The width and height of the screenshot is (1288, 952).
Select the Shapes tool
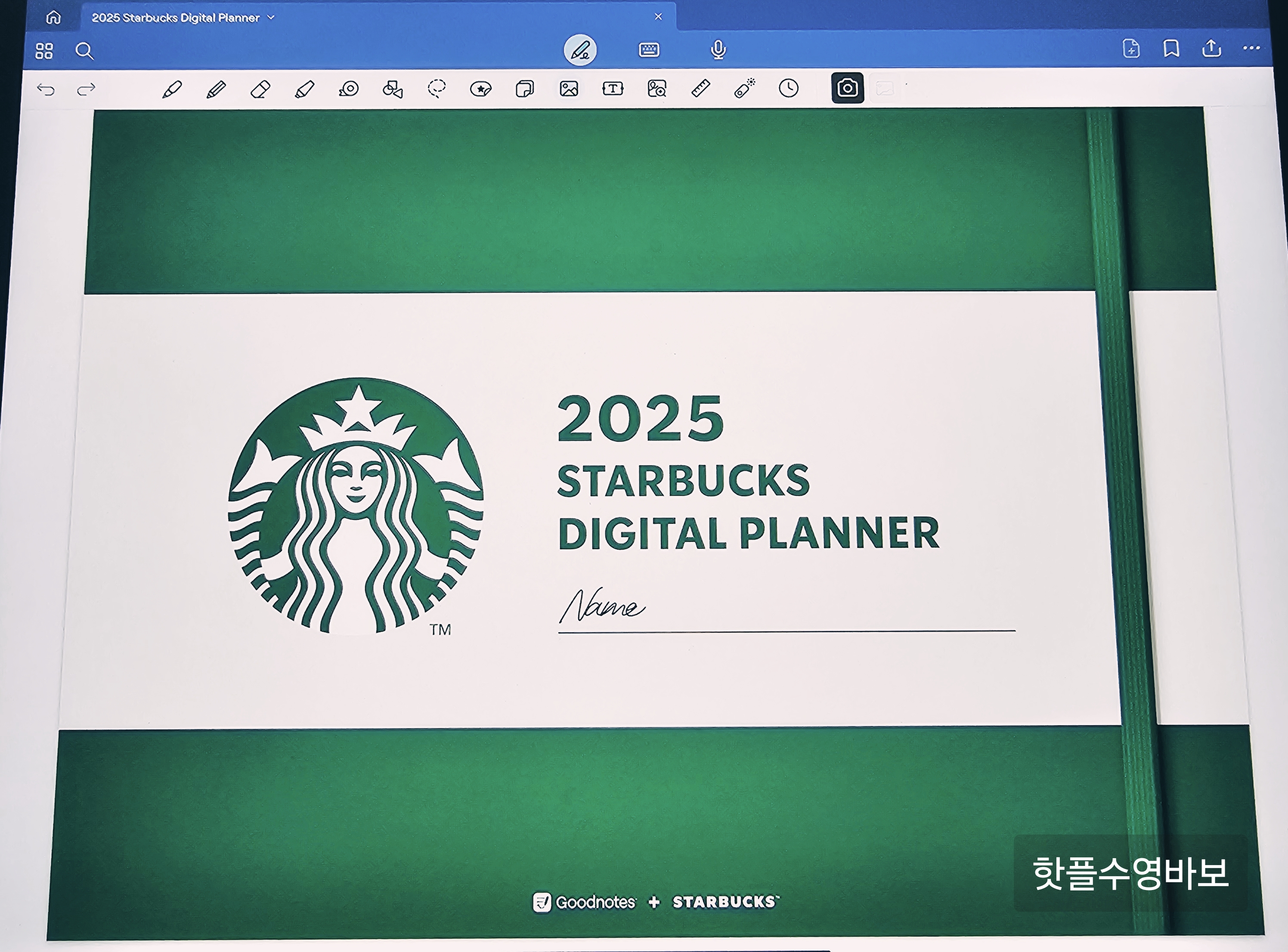tap(393, 89)
